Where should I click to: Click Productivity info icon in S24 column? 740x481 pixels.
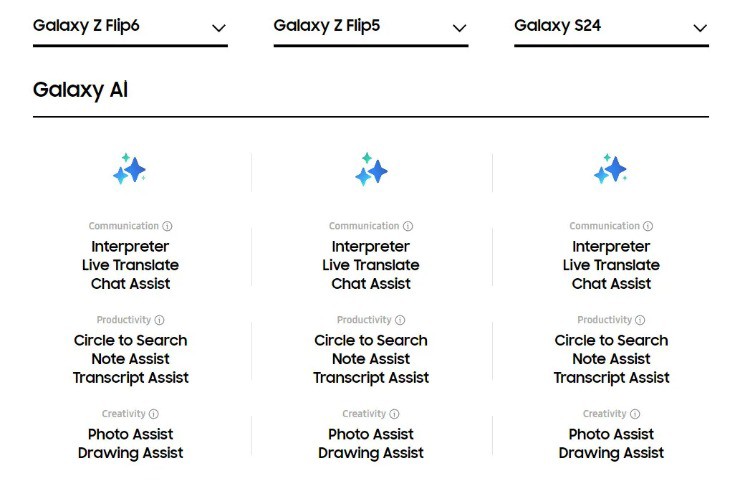[640, 320]
